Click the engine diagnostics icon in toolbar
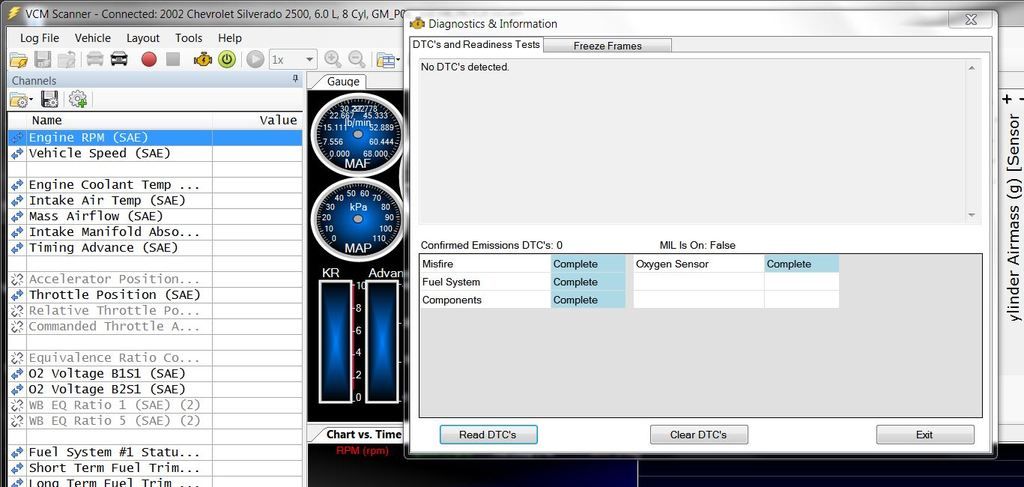1024x487 pixels. point(202,59)
